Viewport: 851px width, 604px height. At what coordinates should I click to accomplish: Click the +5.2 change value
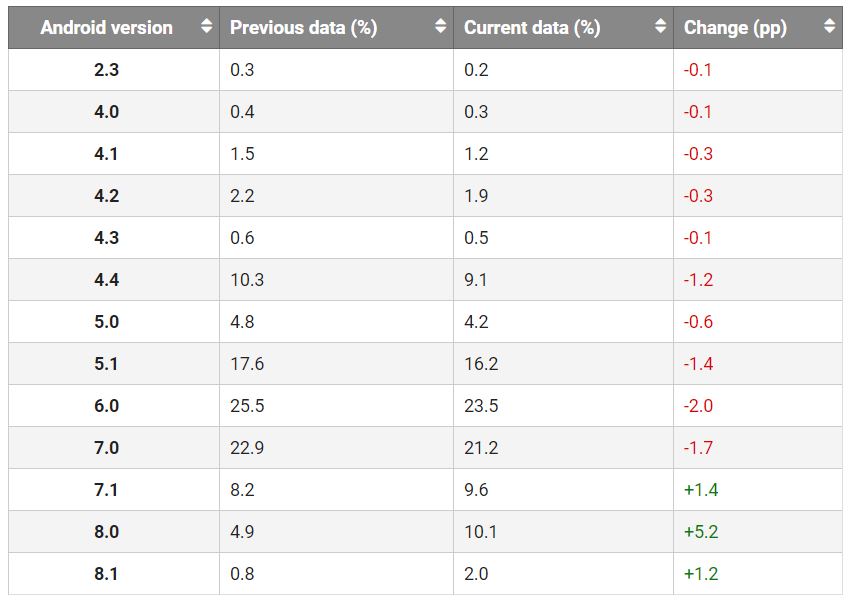[x=701, y=532]
